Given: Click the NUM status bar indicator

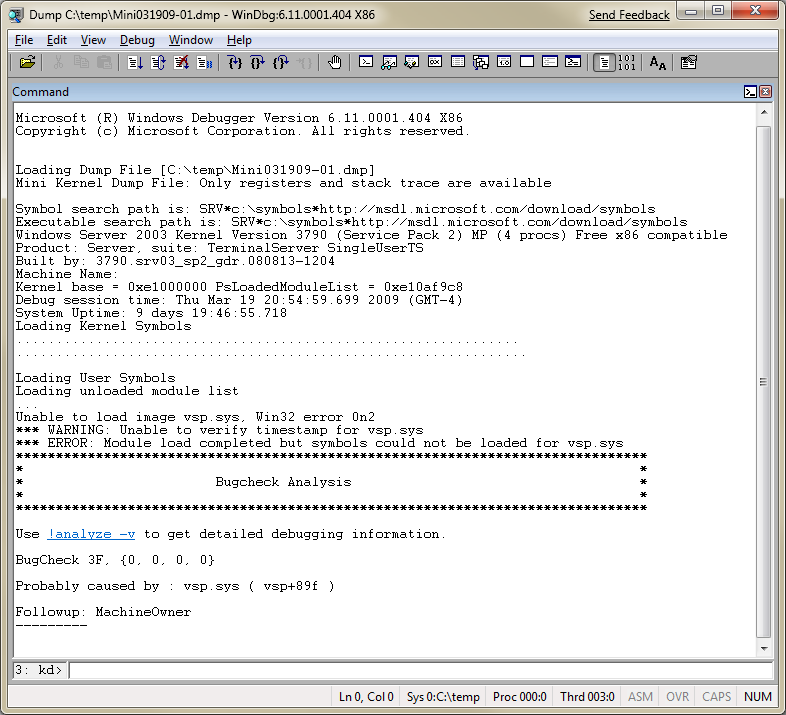Looking at the screenshot, I should (757, 697).
